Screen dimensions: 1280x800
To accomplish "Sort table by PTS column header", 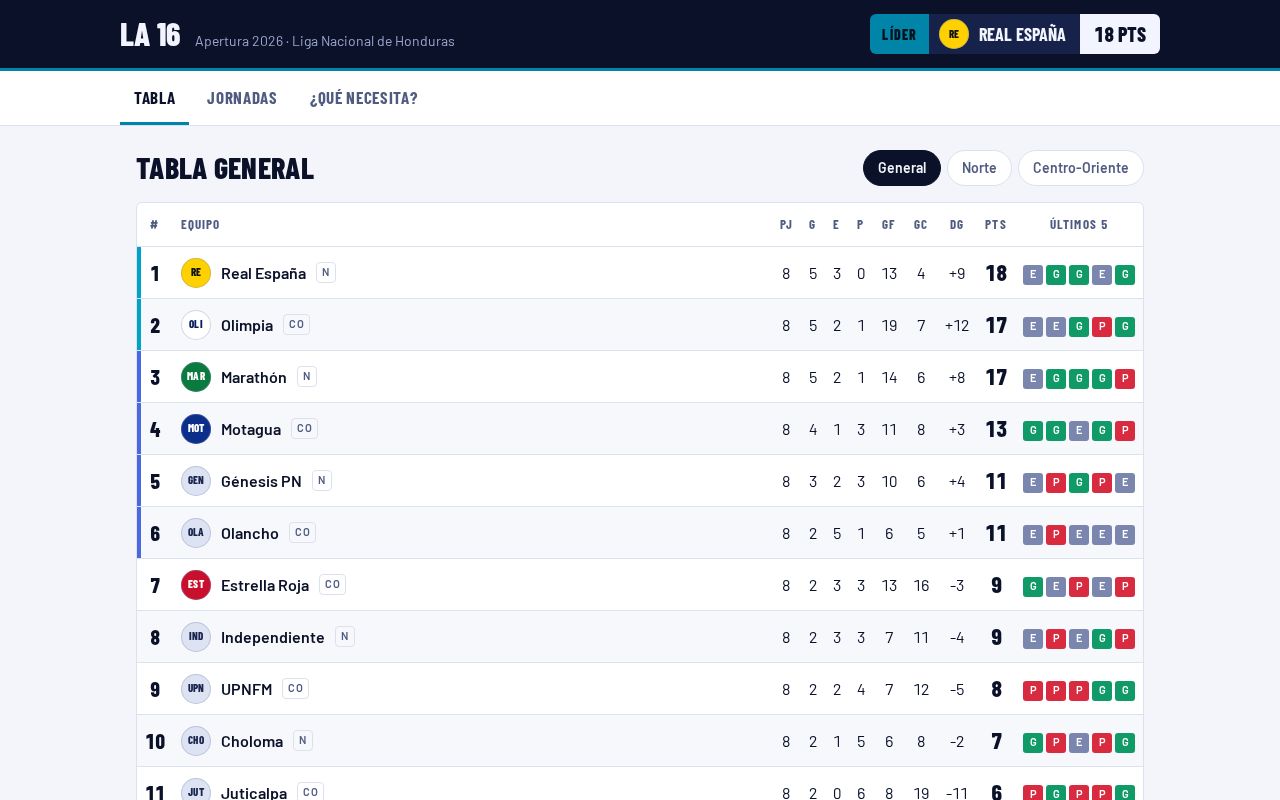I will click(x=995, y=225).
